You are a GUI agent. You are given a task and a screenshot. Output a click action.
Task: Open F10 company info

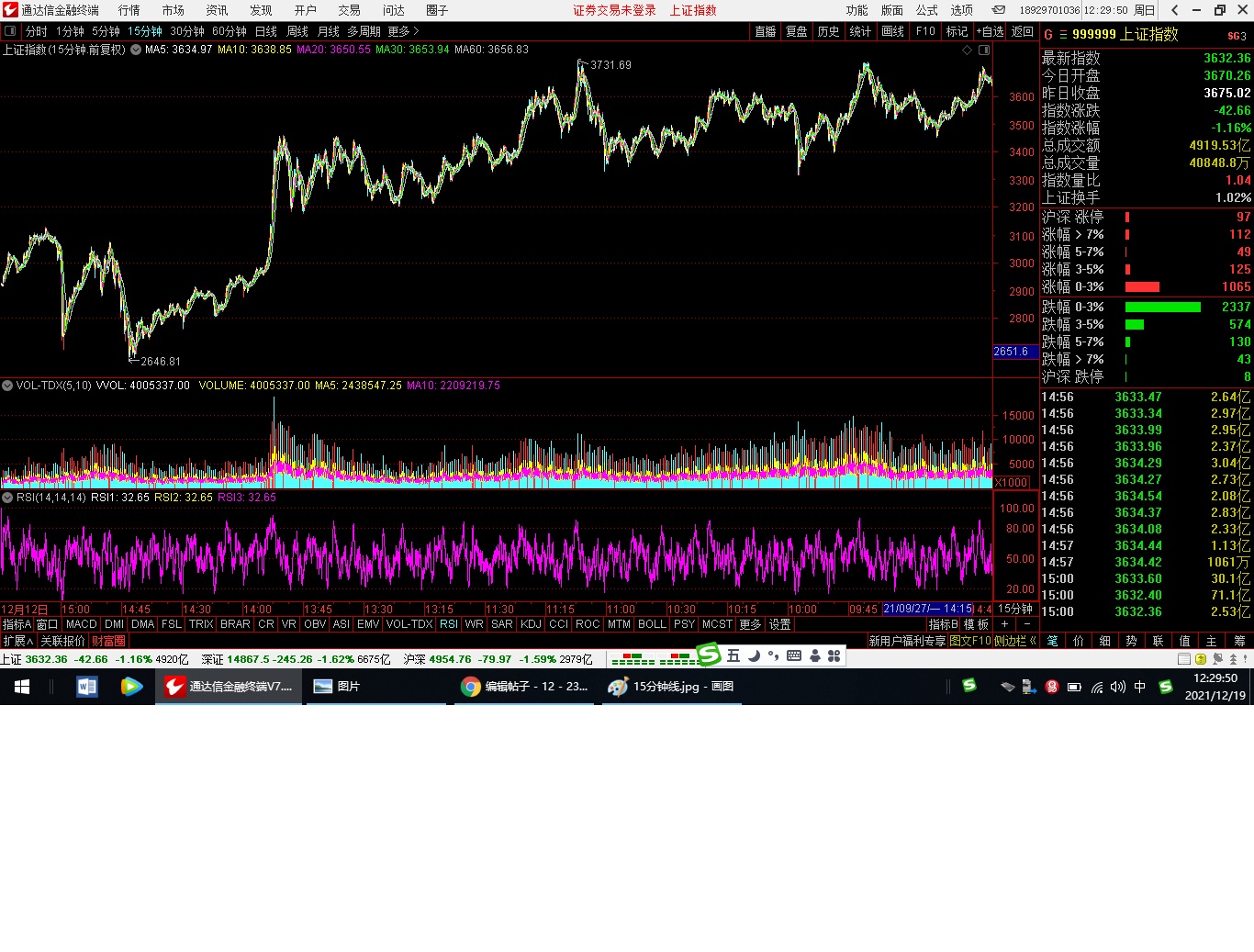tap(925, 31)
